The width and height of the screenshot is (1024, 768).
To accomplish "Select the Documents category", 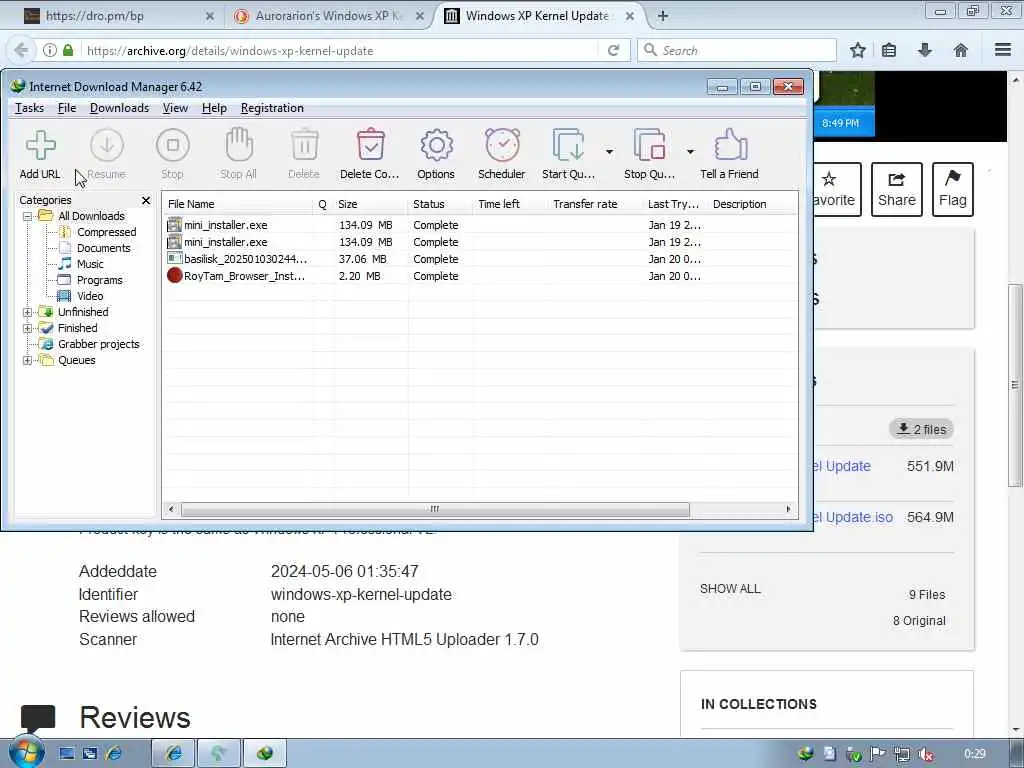I will click(103, 248).
